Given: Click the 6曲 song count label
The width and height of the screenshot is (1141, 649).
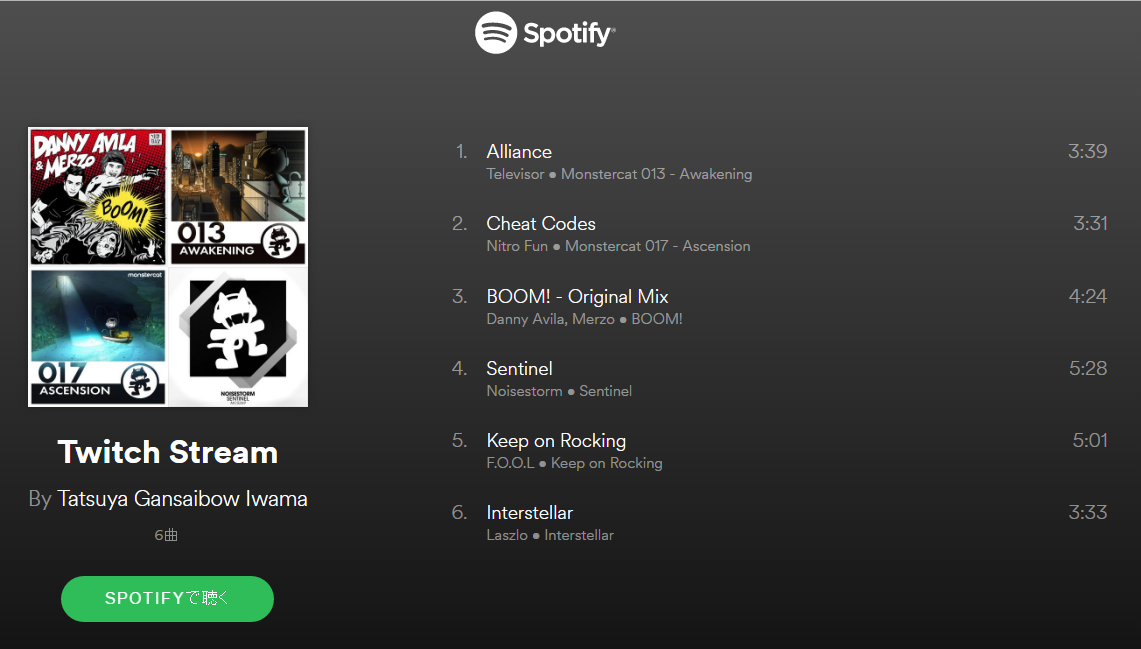Looking at the screenshot, I should pos(166,535).
